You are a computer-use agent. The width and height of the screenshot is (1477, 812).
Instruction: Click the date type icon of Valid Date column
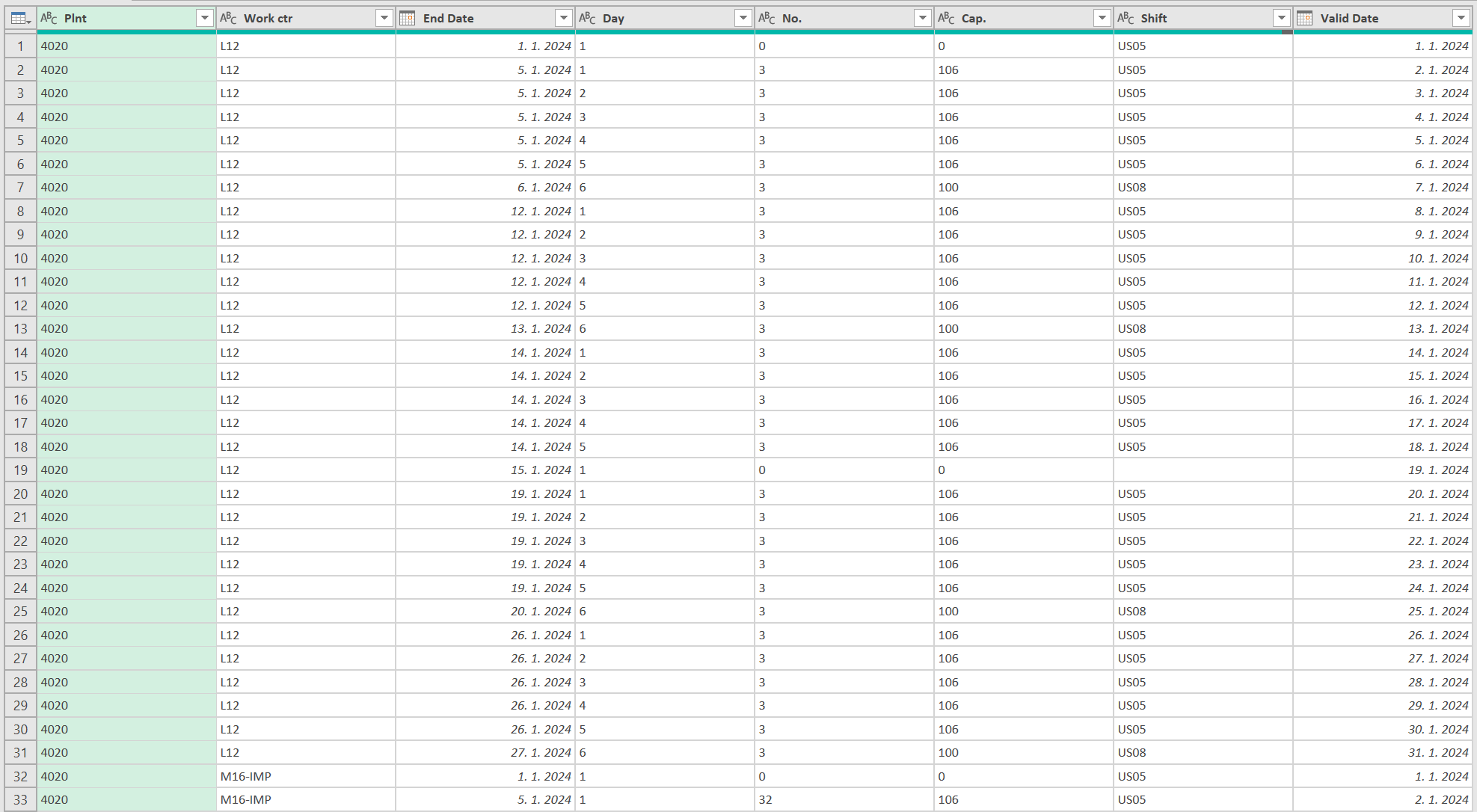pyautogui.click(x=1305, y=18)
